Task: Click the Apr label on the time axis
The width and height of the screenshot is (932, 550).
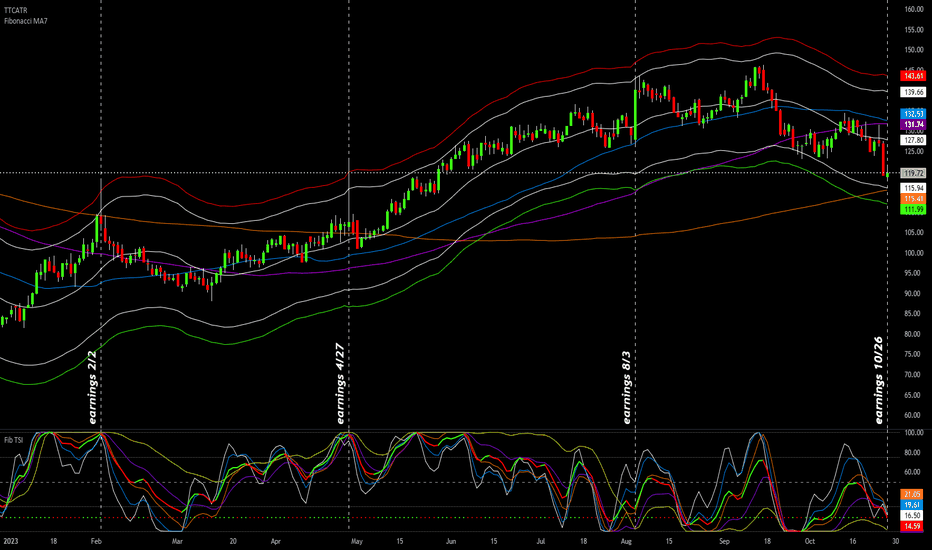Action: click(x=275, y=542)
